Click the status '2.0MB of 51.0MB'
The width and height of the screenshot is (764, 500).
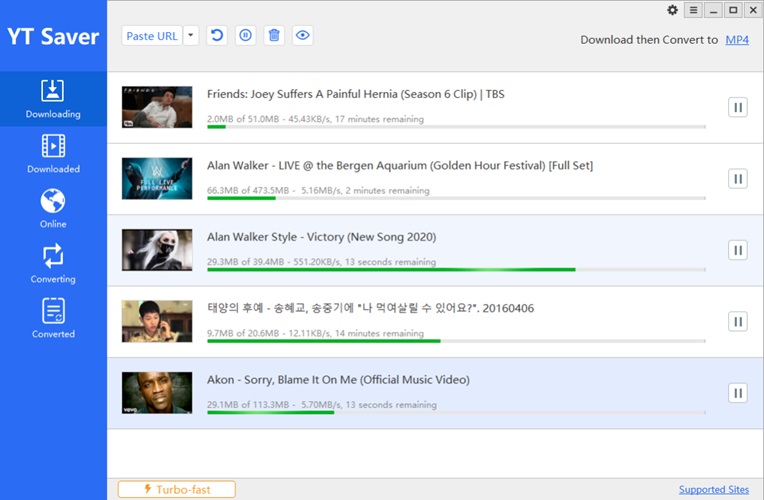[x=243, y=119]
